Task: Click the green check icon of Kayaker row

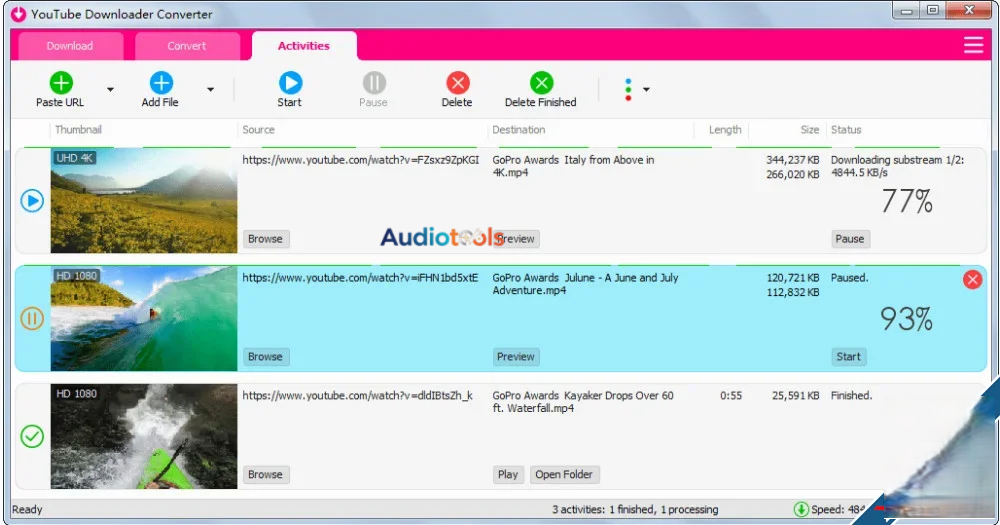Action: (x=32, y=436)
